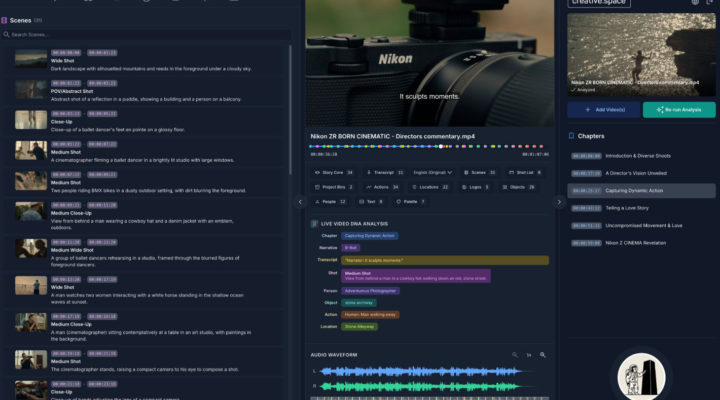
Task: Select the Capturing Dynamic Action chapter
Action: [x=641, y=191]
